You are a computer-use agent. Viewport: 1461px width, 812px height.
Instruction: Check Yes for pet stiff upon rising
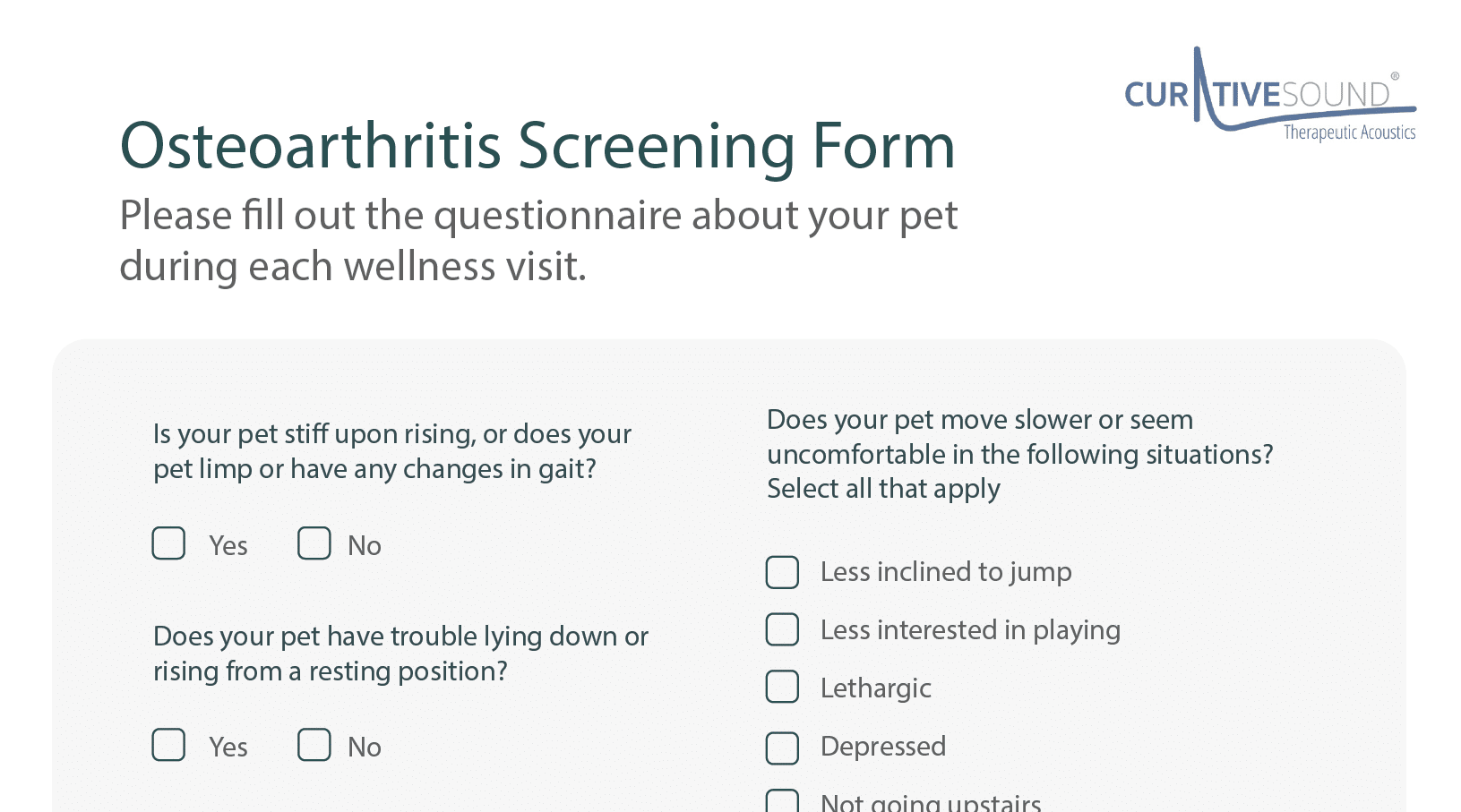pyautogui.click(x=168, y=543)
